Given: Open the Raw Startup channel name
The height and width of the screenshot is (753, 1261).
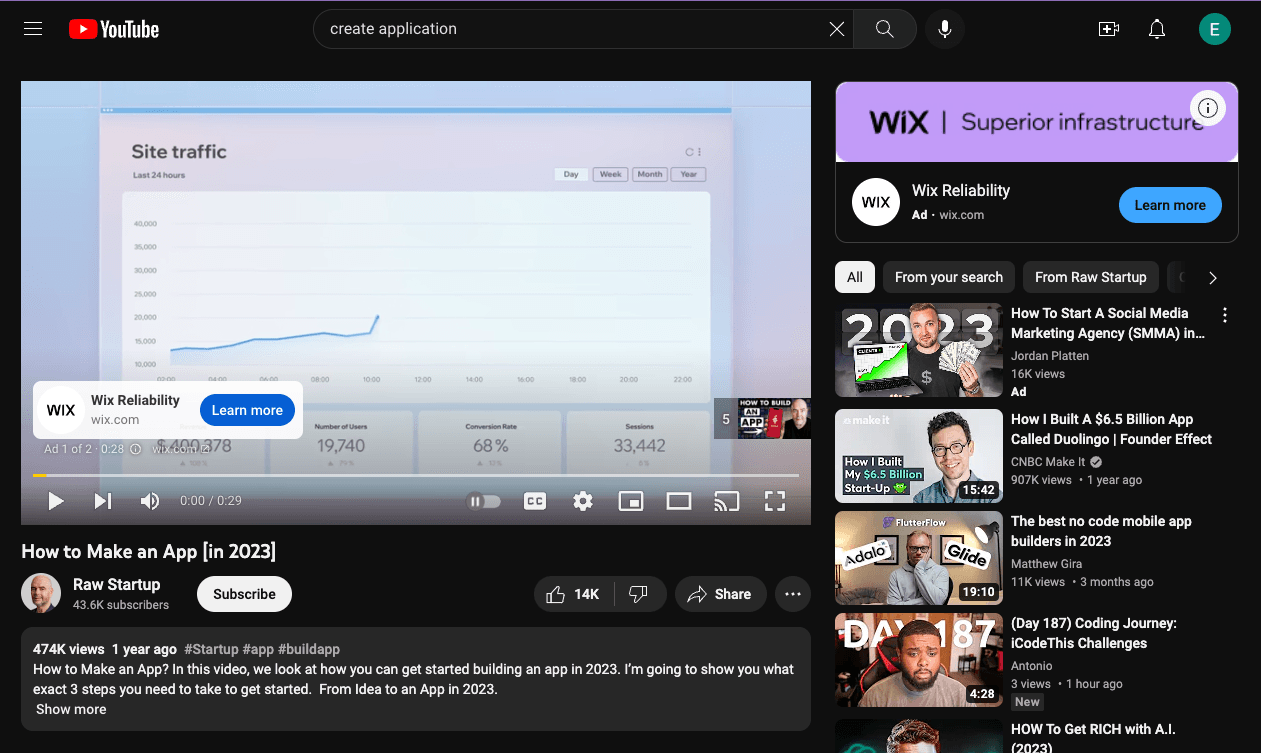Looking at the screenshot, I should pyautogui.click(x=116, y=584).
